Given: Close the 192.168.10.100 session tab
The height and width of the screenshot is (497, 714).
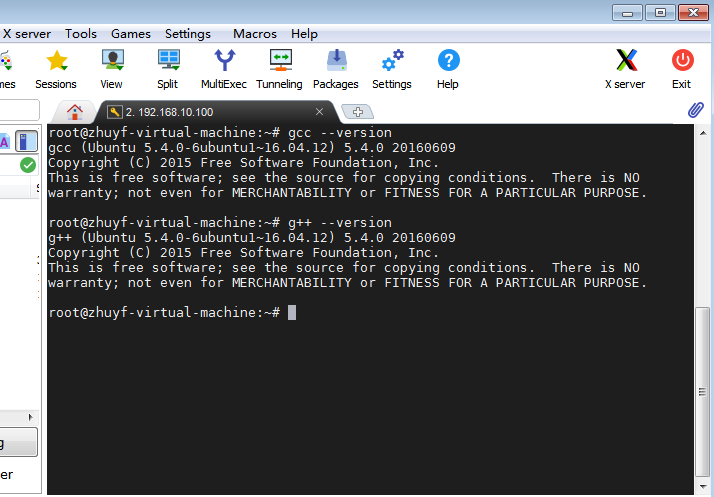Looking at the screenshot, I should pyautogui.click(x=320, y=112).
